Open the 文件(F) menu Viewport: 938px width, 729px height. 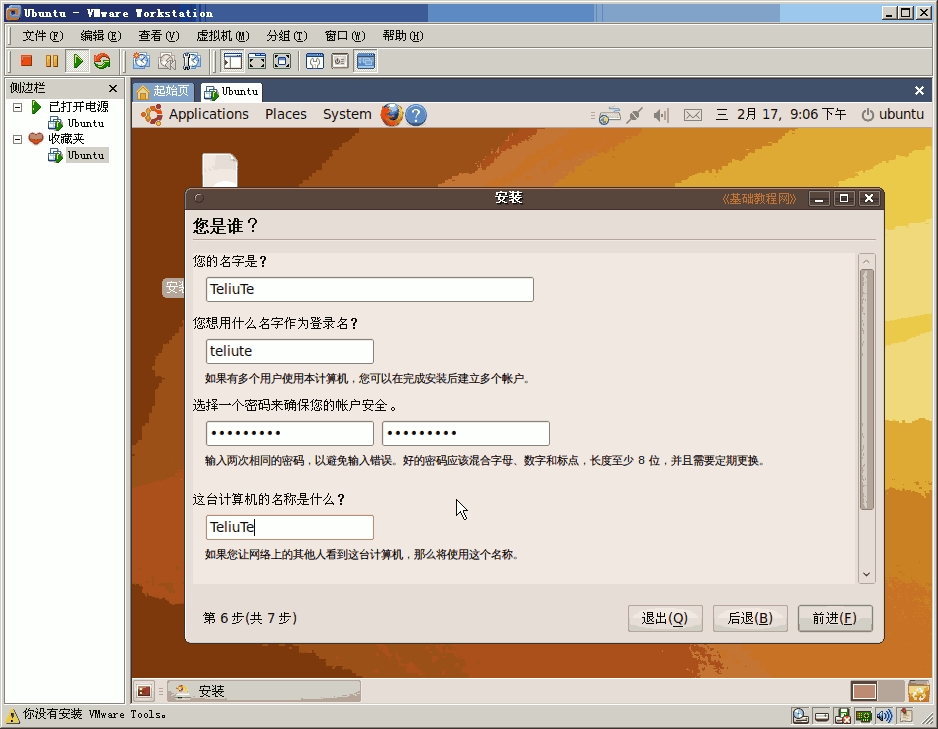point(42,36)
